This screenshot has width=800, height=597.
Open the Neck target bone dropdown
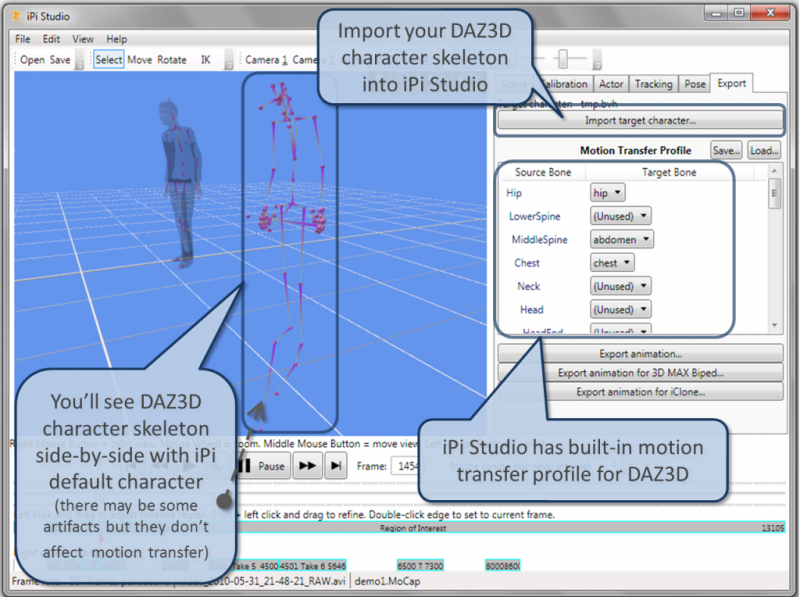tap(620, 286)
